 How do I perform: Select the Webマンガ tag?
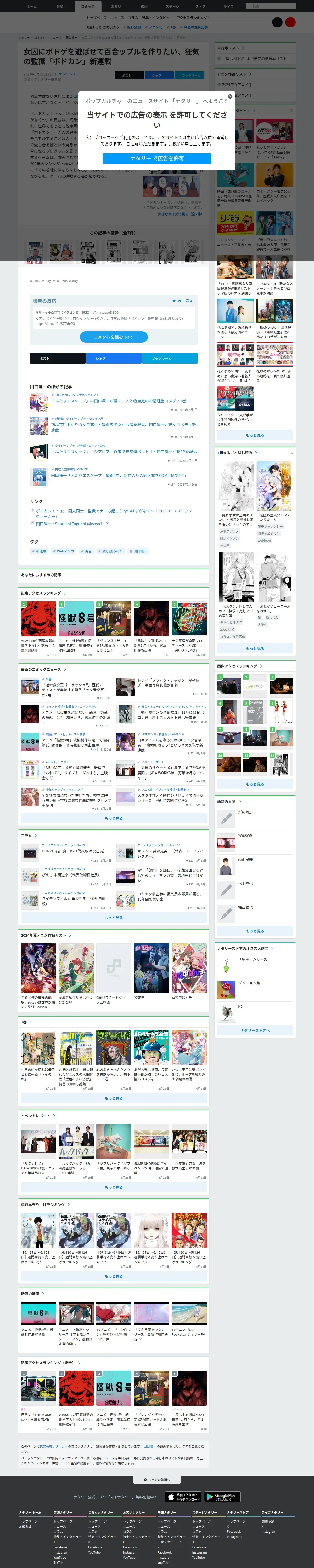click(x=64, y=551)
